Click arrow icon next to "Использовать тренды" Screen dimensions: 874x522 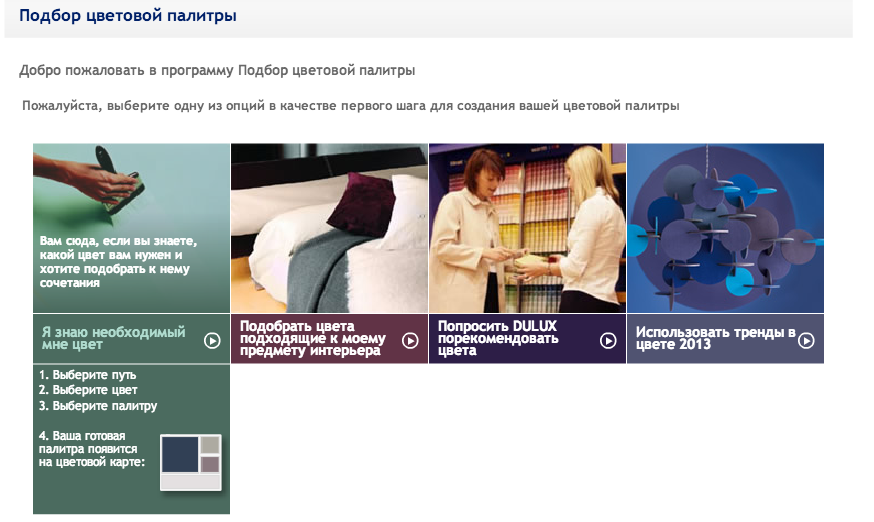(806, 340)
